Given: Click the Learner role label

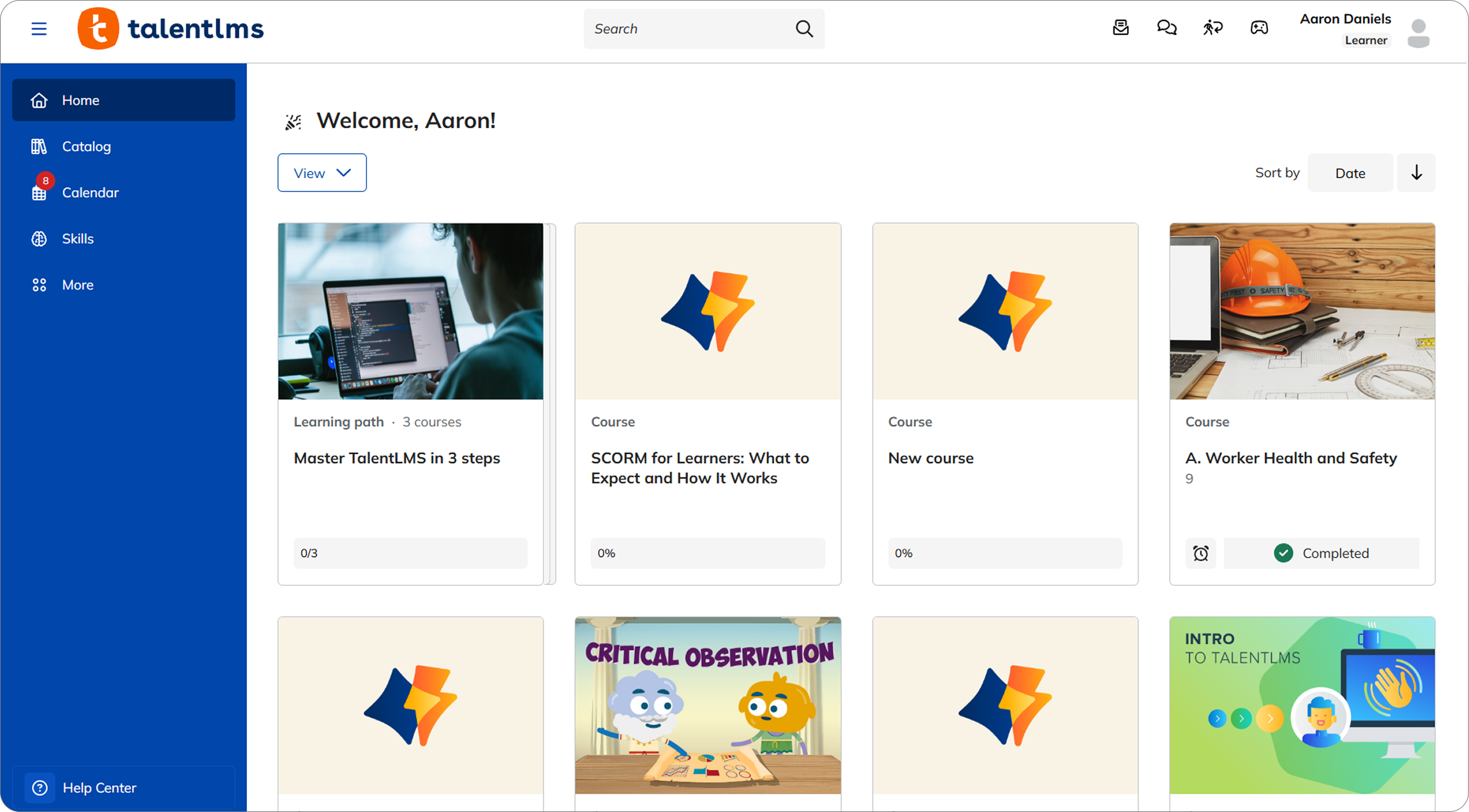Looking at the screenshot, I should [1366, 40].
